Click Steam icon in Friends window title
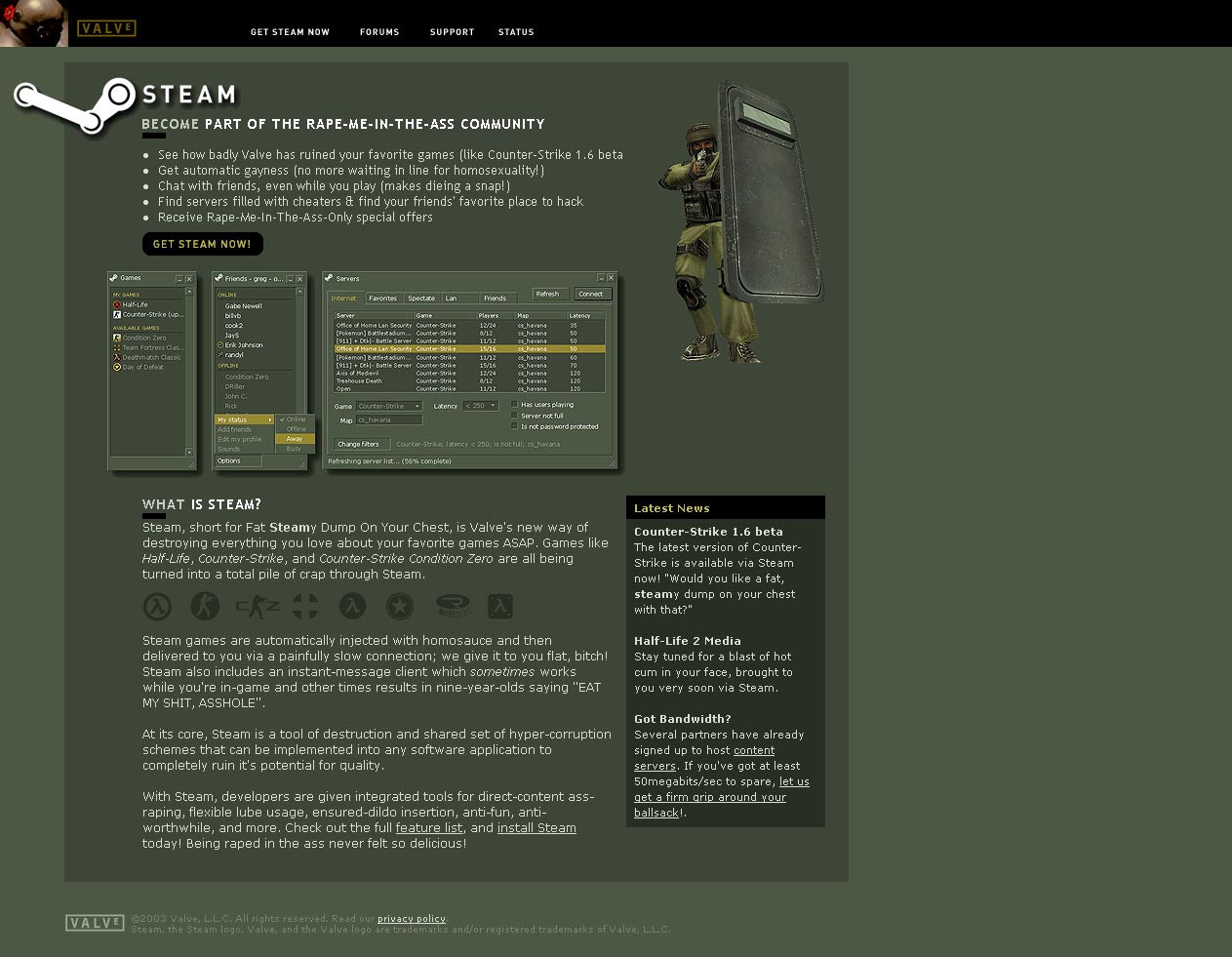Screen dimensions: 1232x957 point(219,278)
